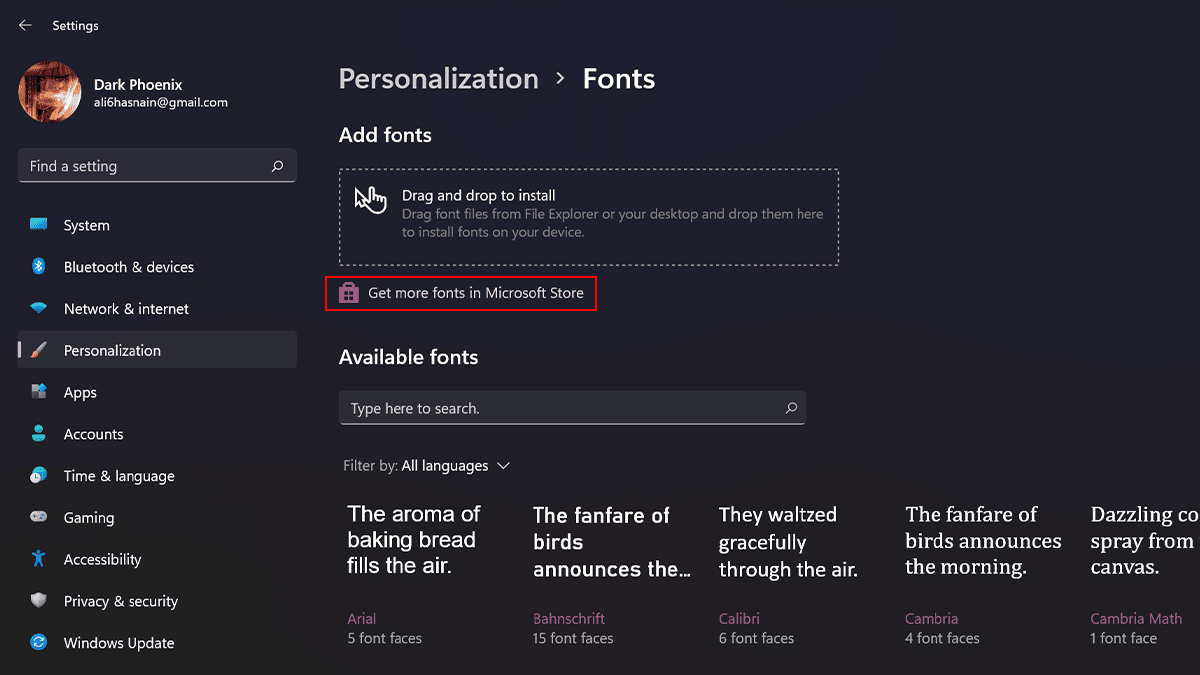Click the Find a setting search box
The image size is (1200, 675).
click(157, 165)
